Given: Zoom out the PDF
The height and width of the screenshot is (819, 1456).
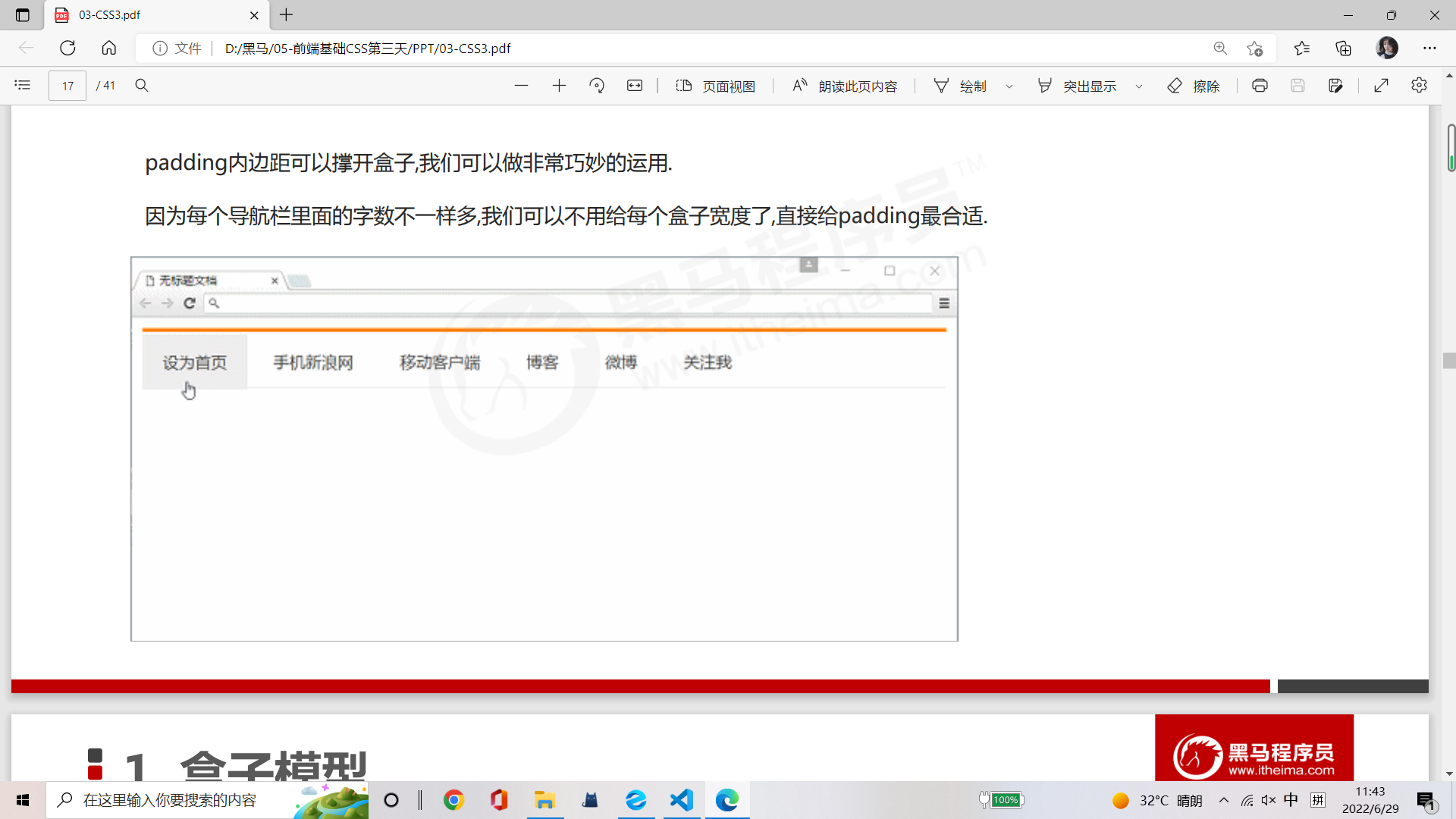Looking at the screenshot, I should point(521,86).
